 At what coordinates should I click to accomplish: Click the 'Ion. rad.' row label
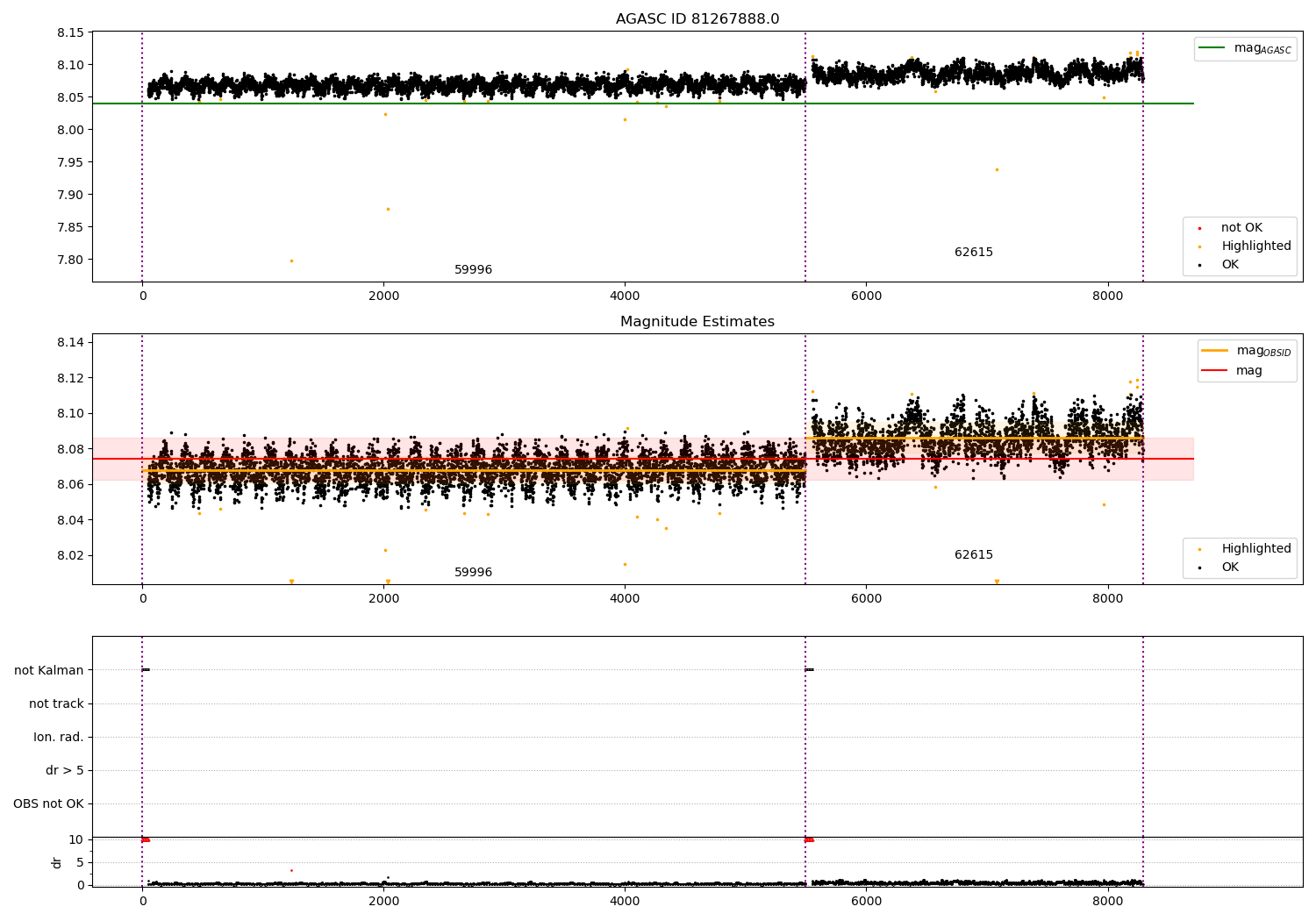point(59,737)
